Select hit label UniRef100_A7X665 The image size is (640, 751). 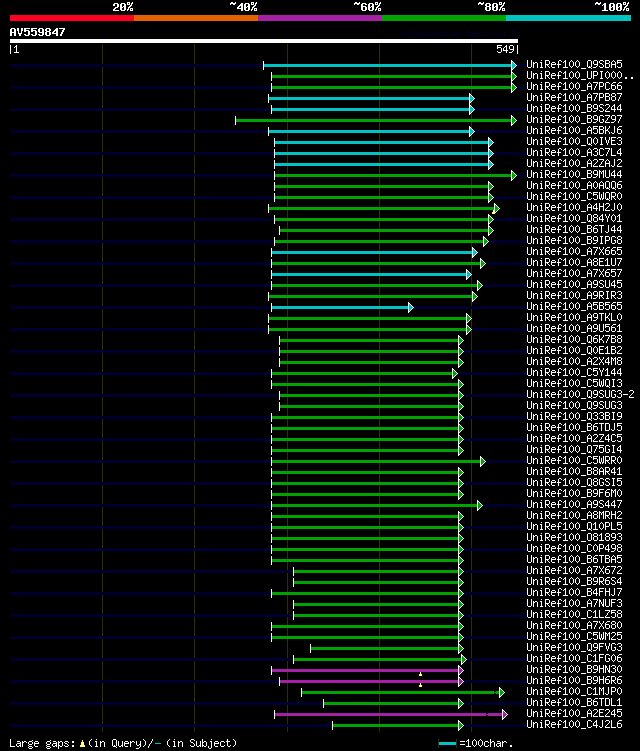tap(574, 251)
